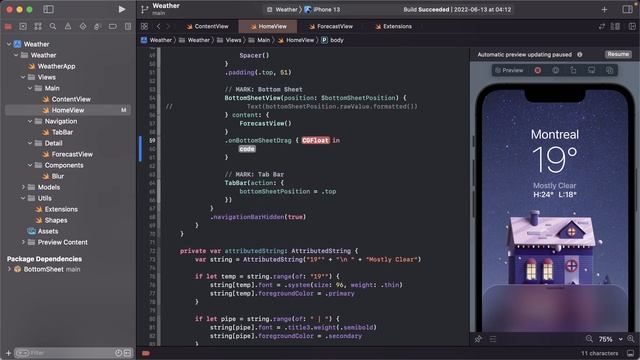
Task: Open the Project navigator tab icon
Action: click(8, 27)
